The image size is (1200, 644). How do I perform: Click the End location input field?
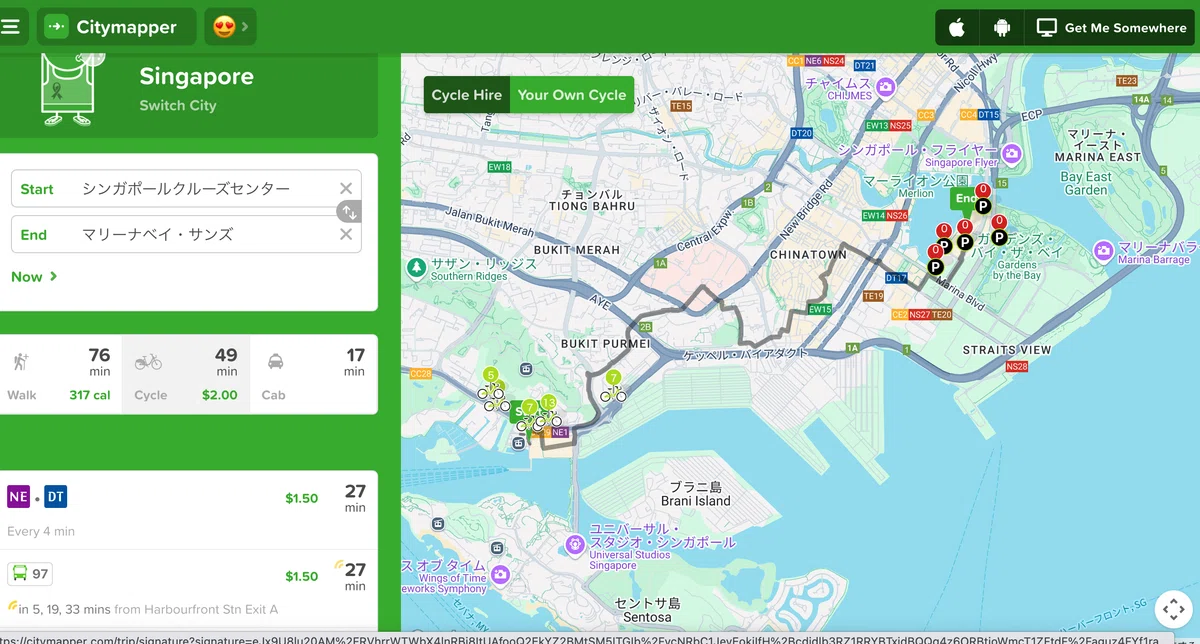point(186,234)
